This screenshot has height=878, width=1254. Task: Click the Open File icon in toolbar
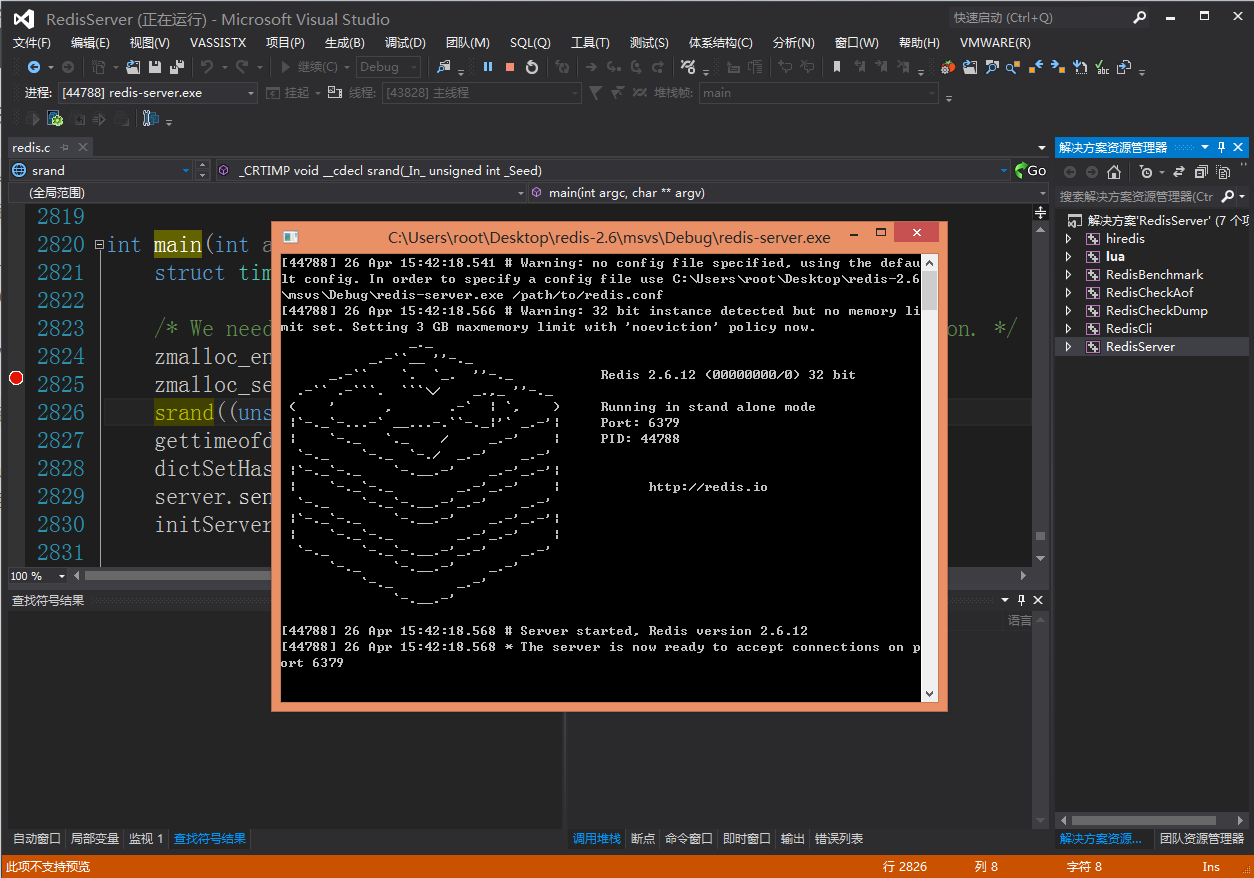tap(132, 67)
